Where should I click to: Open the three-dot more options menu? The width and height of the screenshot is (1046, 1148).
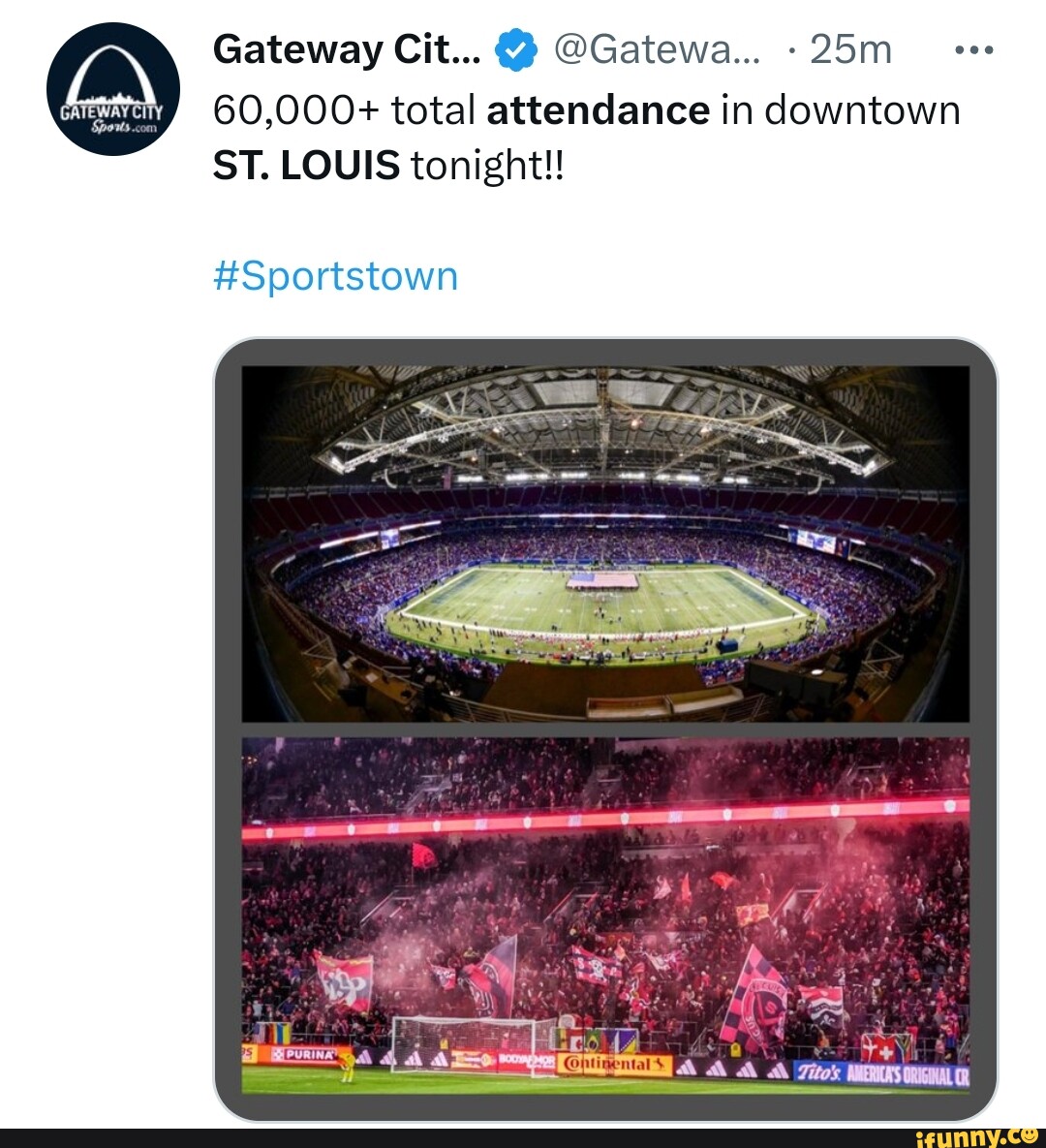click(973, 47)
